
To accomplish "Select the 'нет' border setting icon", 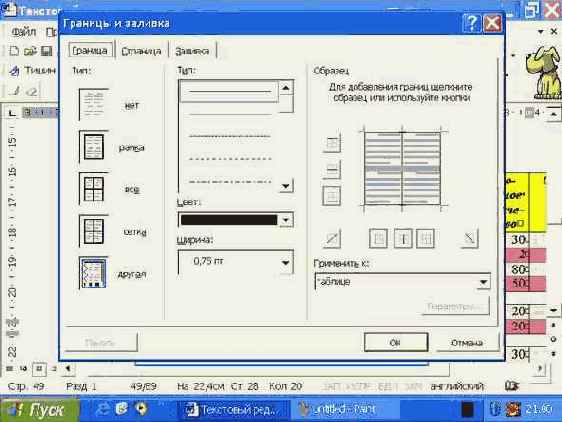I will 94,104.
